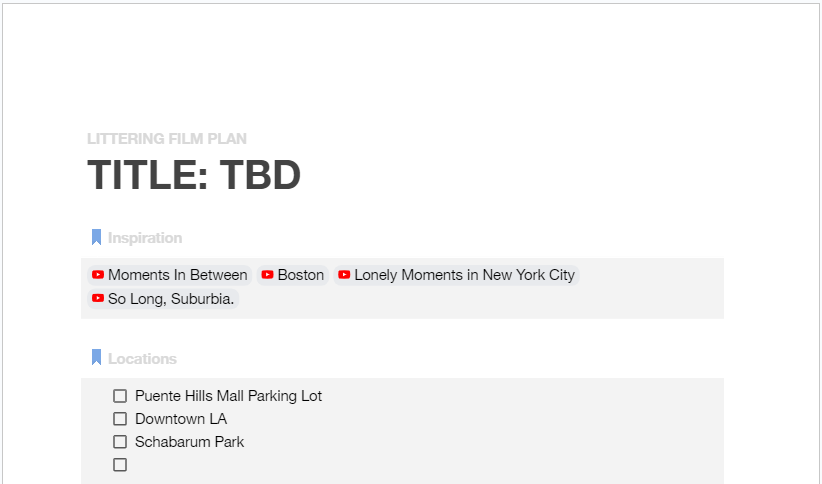
Task: Toggle the Schabarum Park checkbox
Action: (120, 442)
